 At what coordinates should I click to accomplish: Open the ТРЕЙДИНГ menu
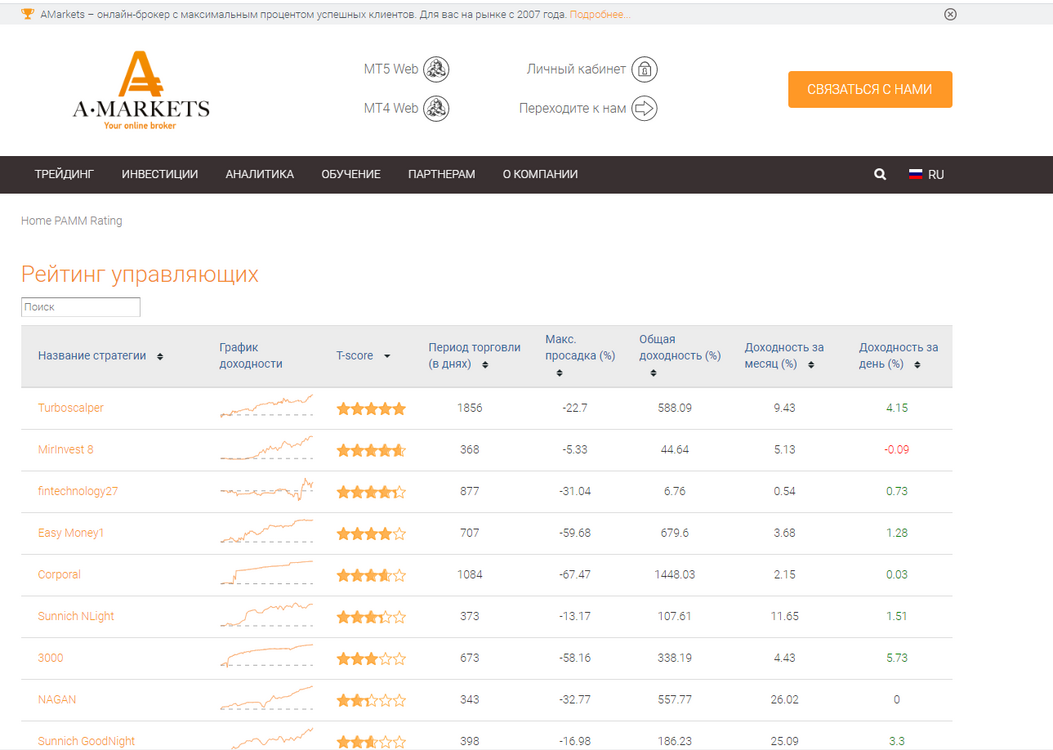[64, 175]
